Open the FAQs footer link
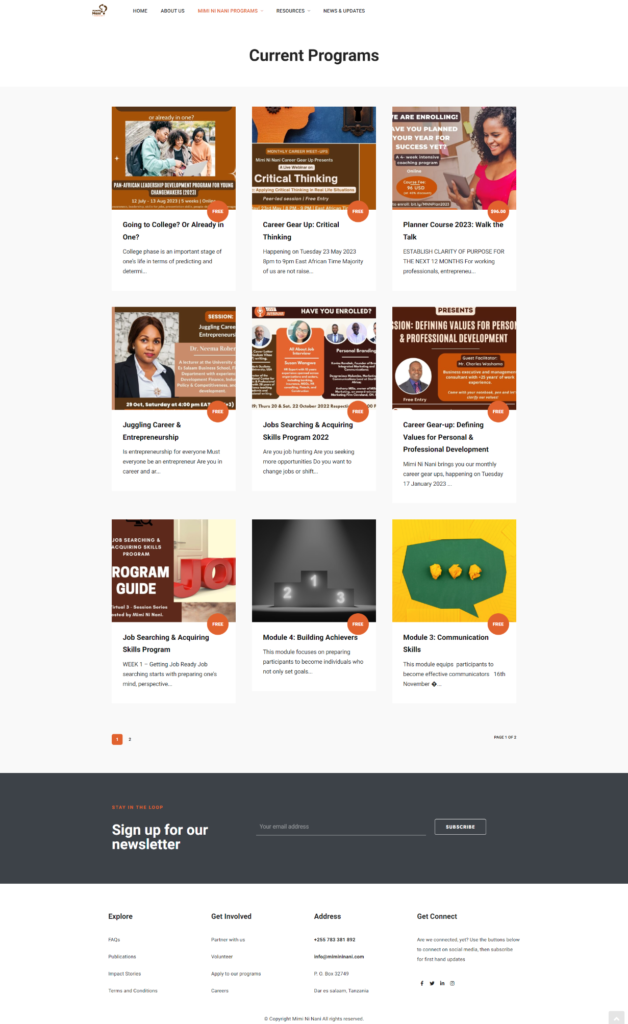 coord(114,940)
